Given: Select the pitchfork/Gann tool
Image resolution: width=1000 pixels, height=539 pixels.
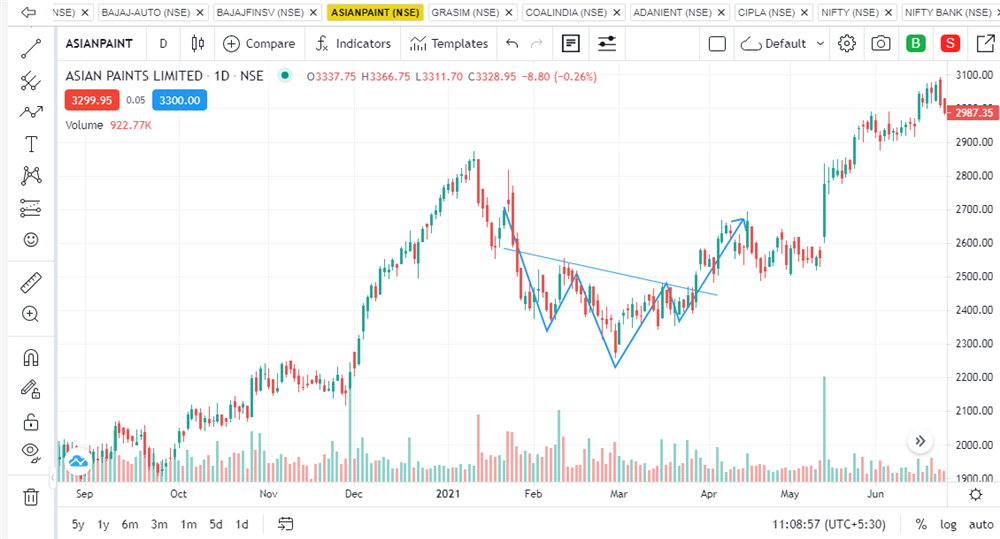Looking at the screenshot, I should pos(31,81).
